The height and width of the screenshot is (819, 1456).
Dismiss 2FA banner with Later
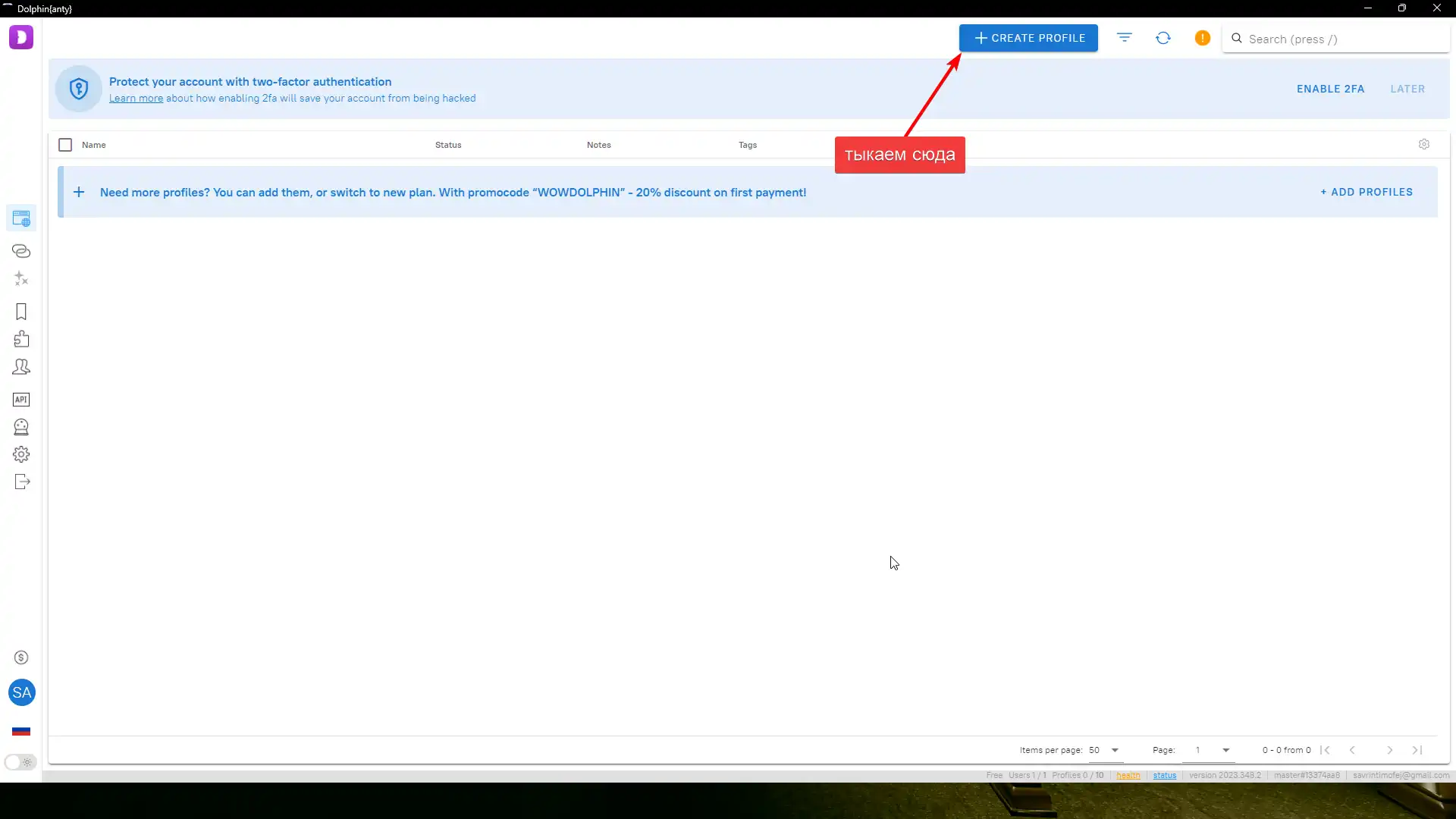[x=1407, y=89]
